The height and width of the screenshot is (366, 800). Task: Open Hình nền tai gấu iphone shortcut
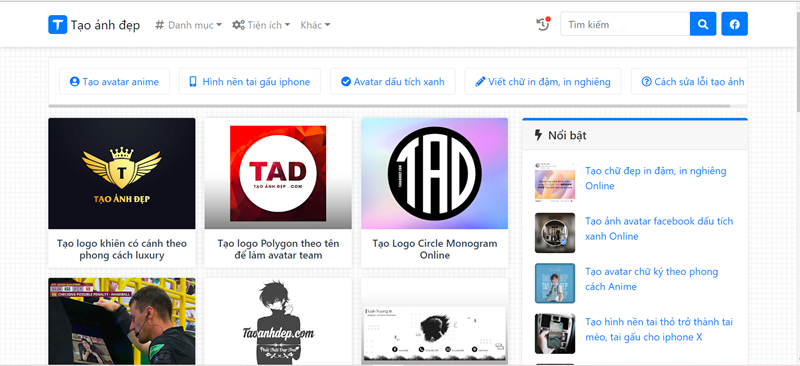point(249,82)
